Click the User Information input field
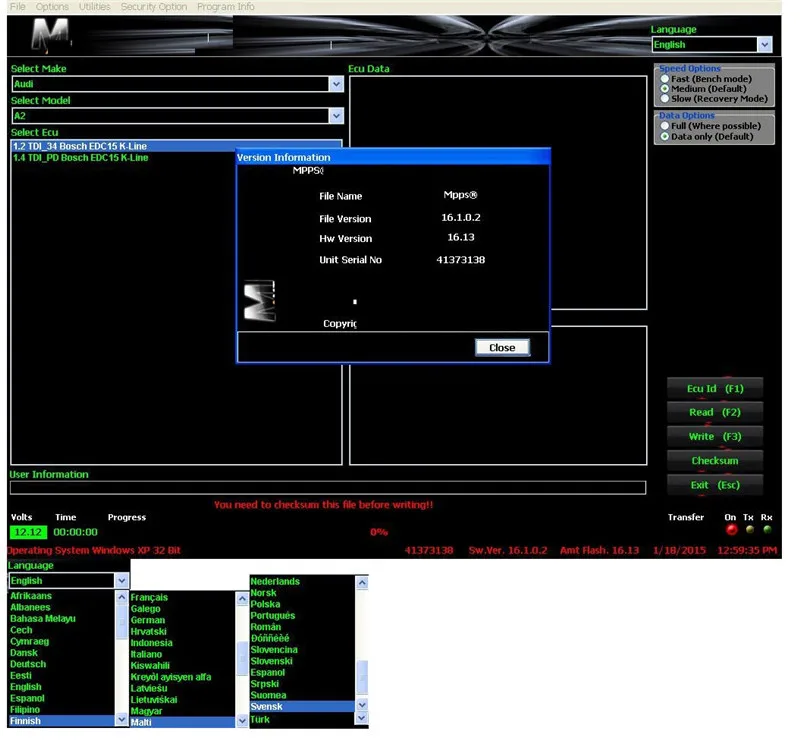Image resolution: width=800 pixels, height=740 pixels. coord(328,488)
